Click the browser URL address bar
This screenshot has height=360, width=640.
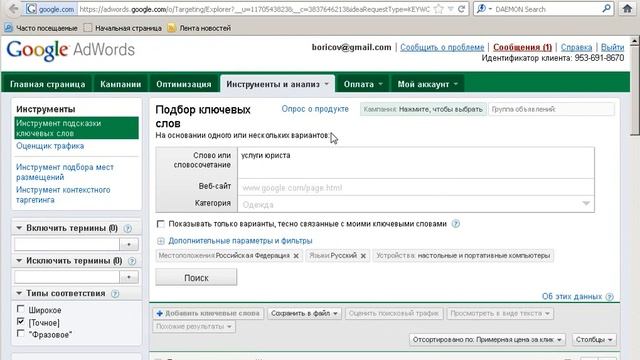click(254, 9)
